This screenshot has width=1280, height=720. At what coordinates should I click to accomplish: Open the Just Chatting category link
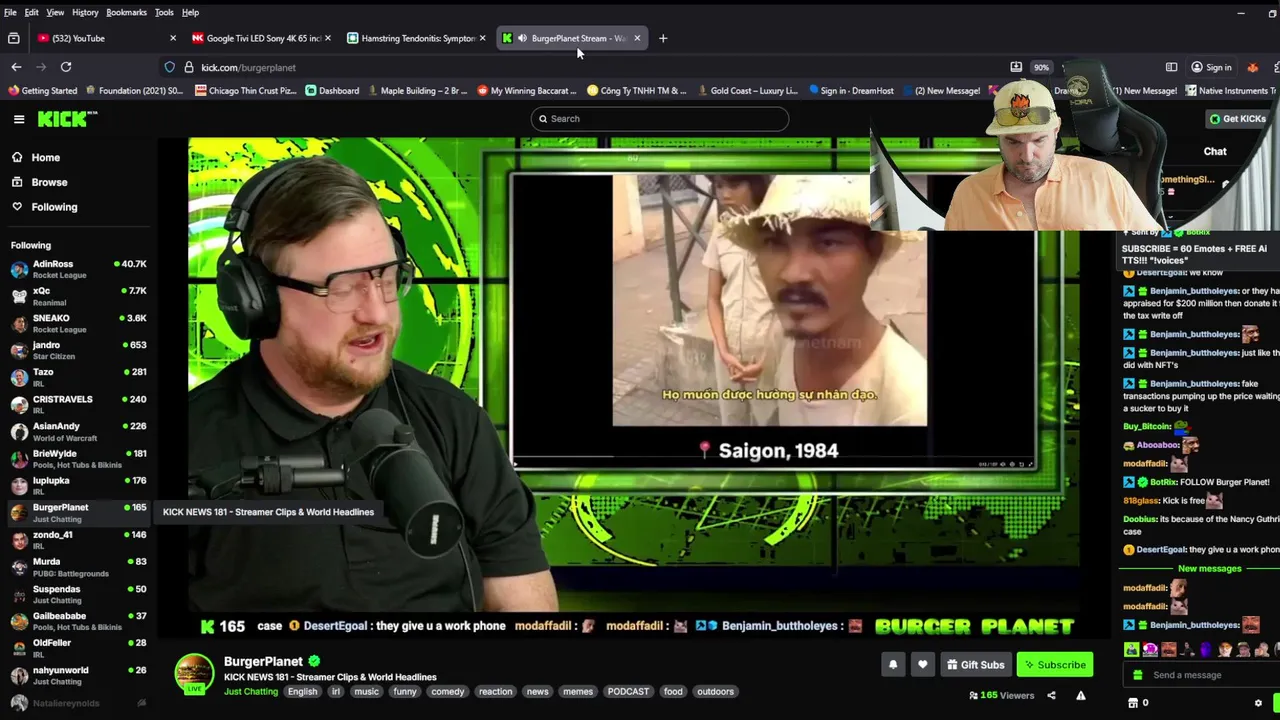tap(251, 691)
